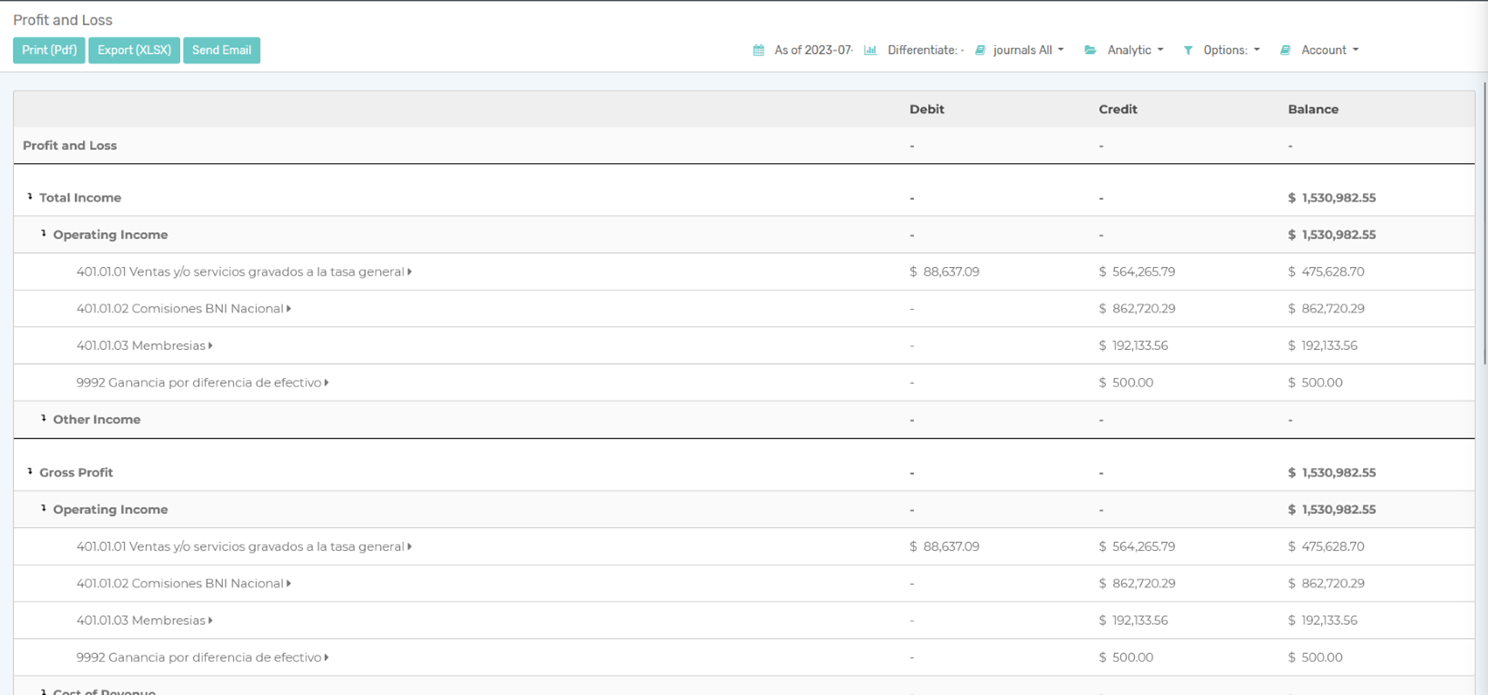
Task: Export the report with Export (XLSX)
Action: [134, 50]
